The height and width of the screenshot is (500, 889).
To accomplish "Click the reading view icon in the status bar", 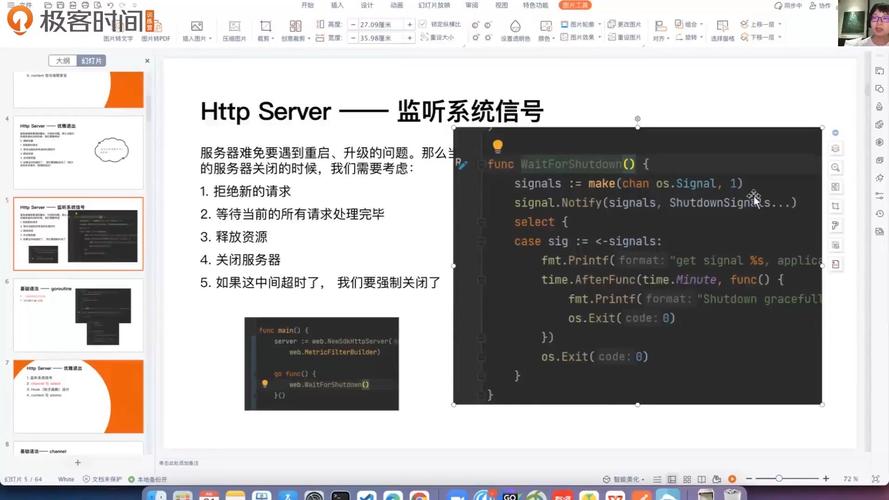I will point(701,479).
